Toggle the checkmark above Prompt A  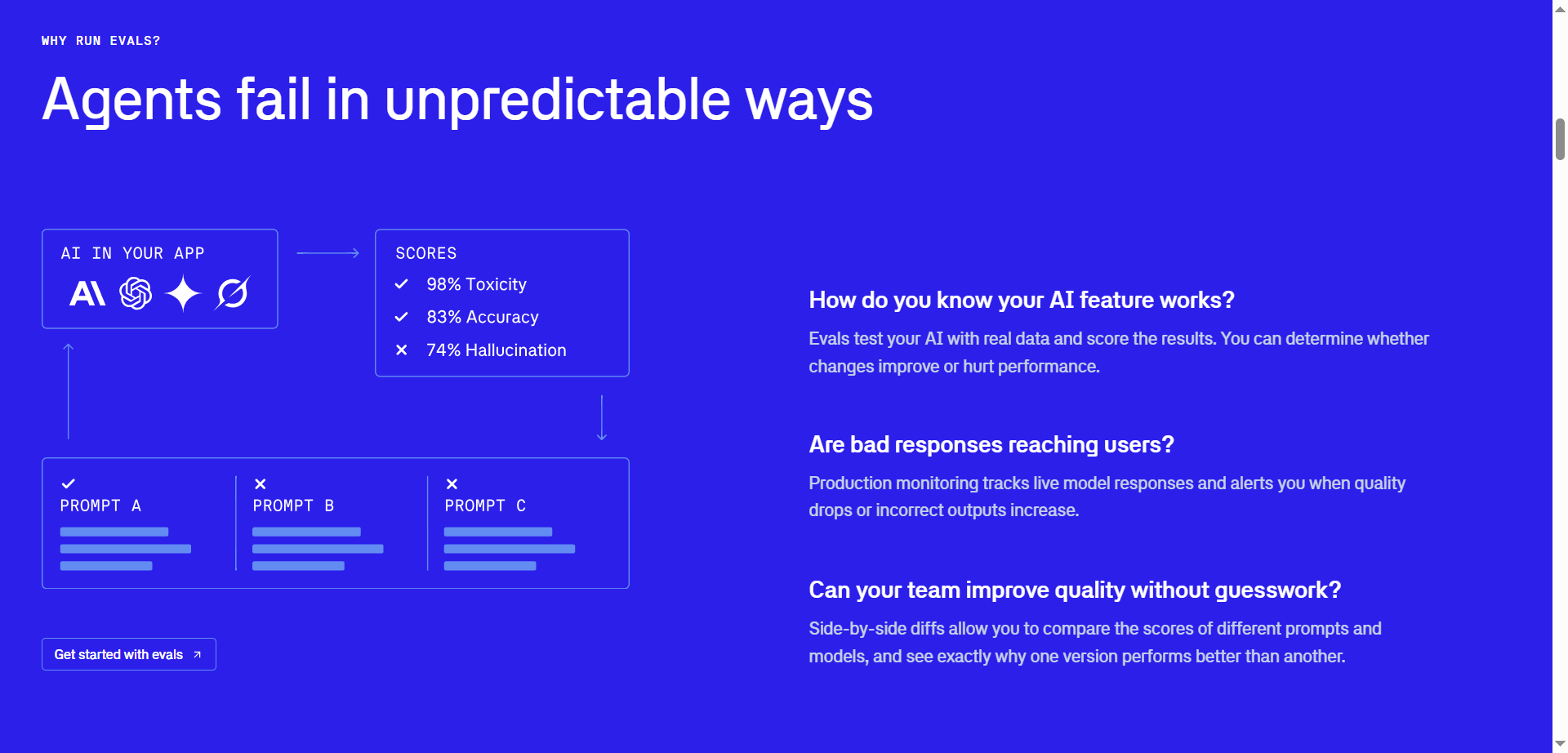69,483
